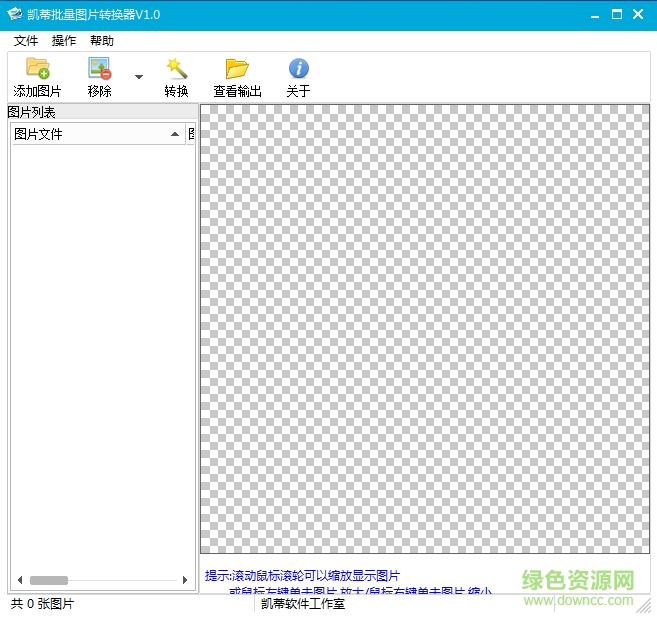Image resolution: width=657 pixels, height=619 pixels.
Task: Open output folder via 查看输出 icon
Action: tap(237, 69)
